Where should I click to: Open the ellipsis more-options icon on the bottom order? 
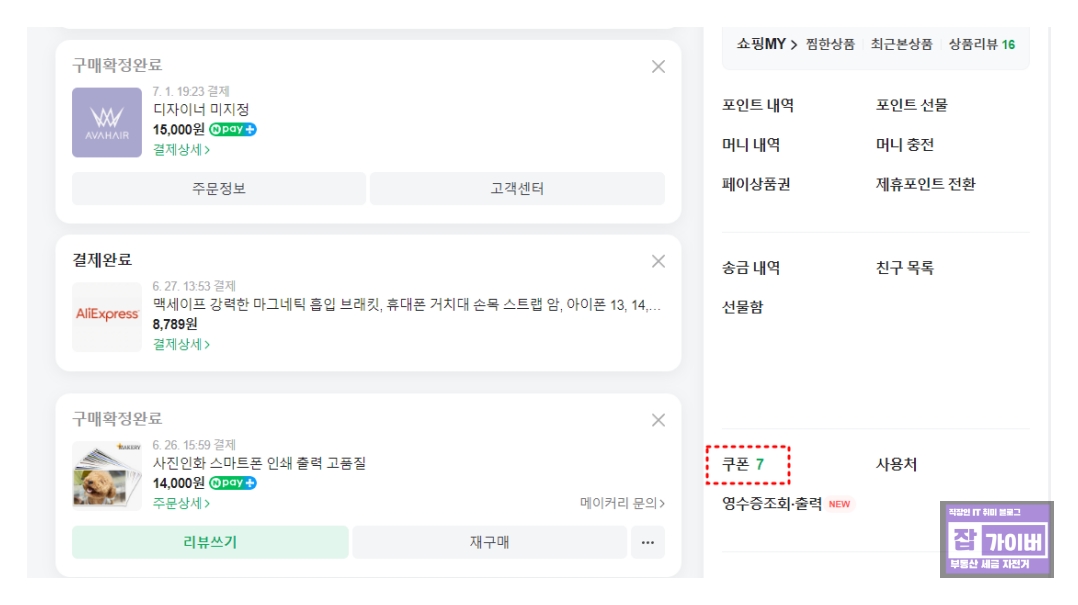pyautogui.click(x=647, y=541)
